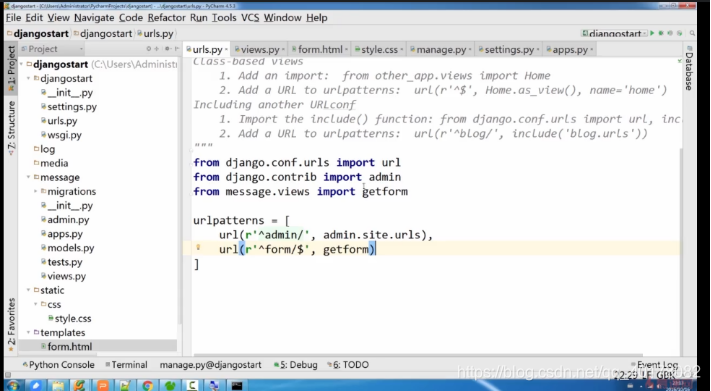Hide the Project panel with the hide icon
The image size is (711, 391).
pyautogui.click(x=176, y=49)
